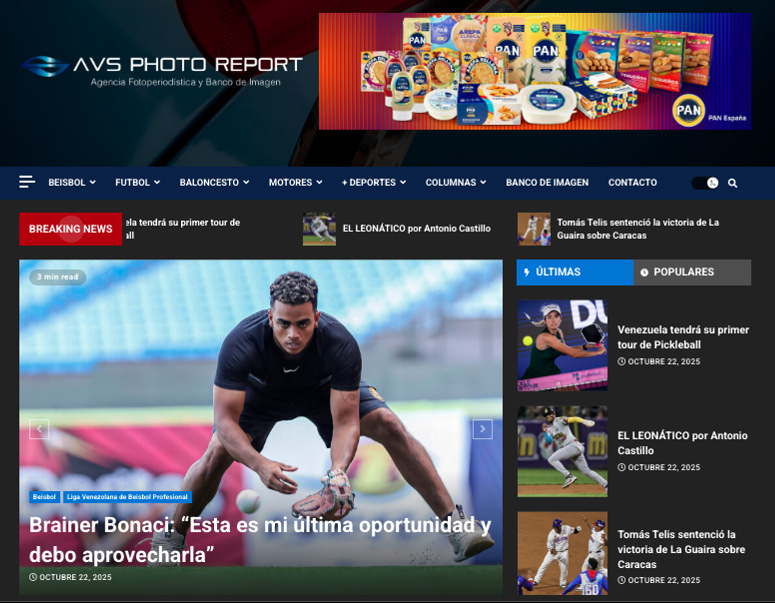Click the Beisbol category tag
This screenshot has width=775, height=603.
(x=44, y=497)
